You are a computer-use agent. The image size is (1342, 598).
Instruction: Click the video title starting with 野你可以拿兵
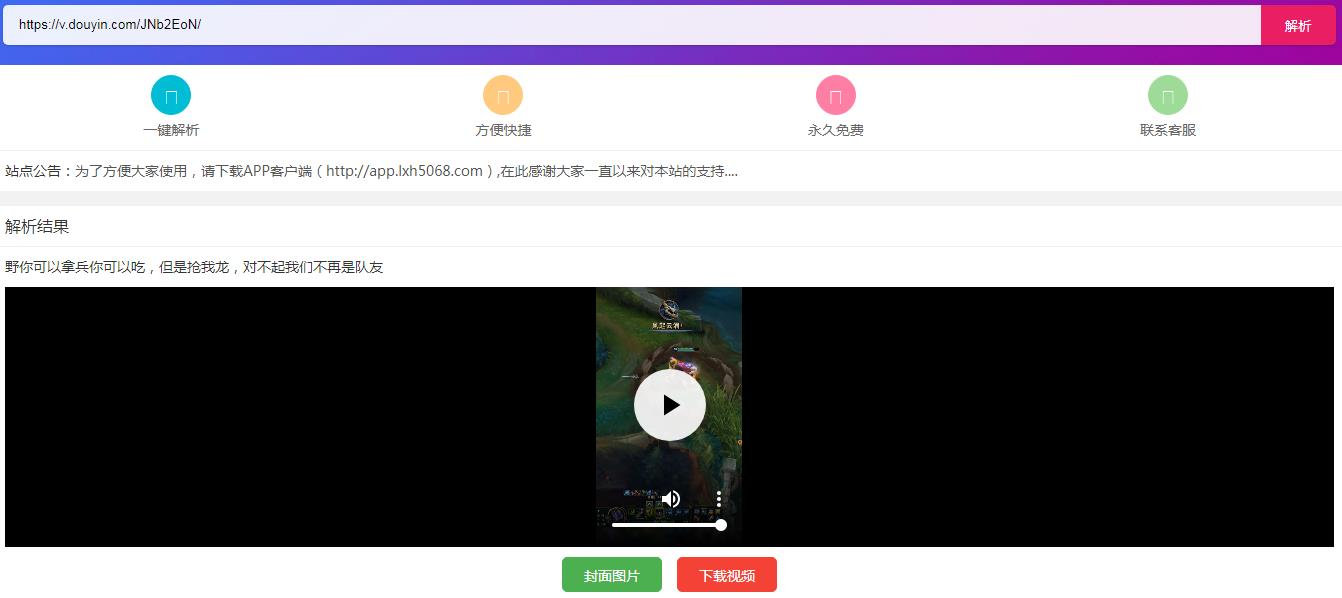(x=194, y=267)
